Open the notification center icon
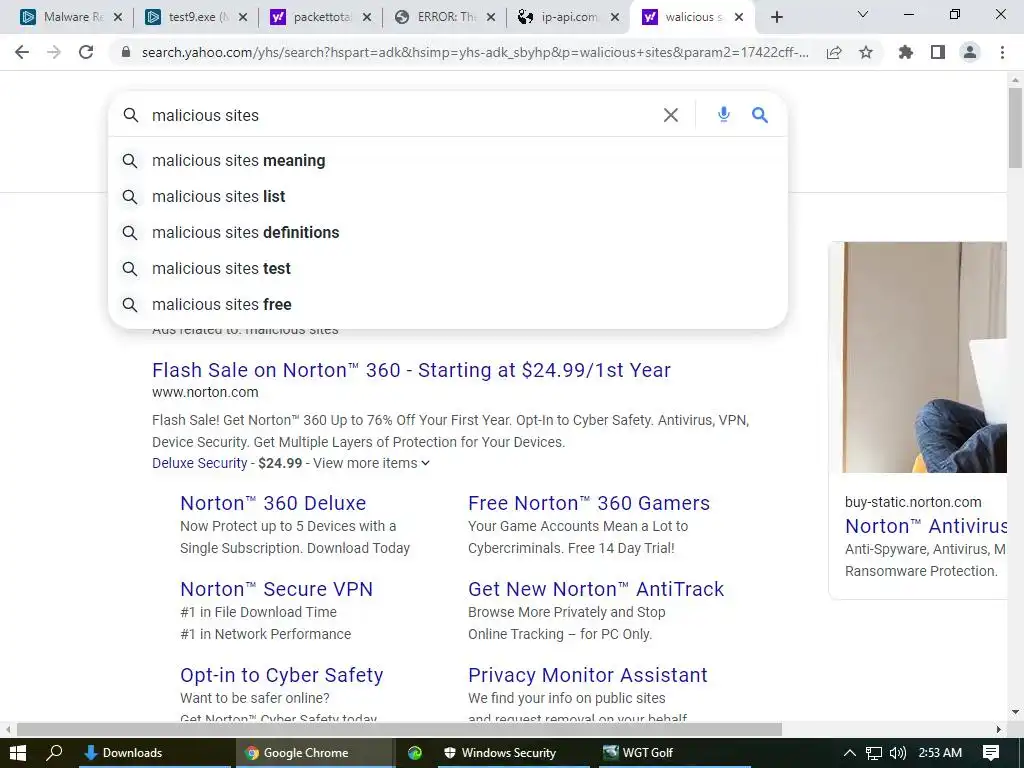 991,753
